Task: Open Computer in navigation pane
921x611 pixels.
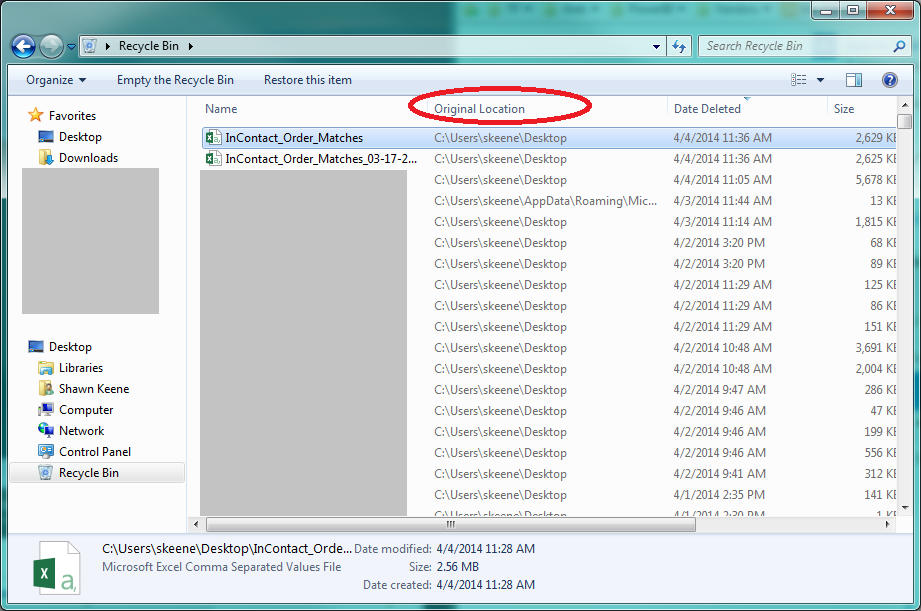Action: [x=86, y=410]
